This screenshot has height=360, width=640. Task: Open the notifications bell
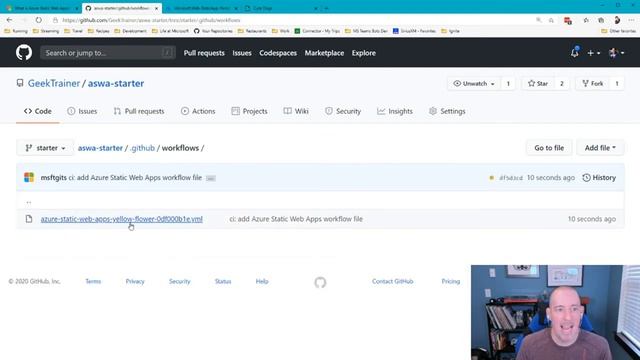[x=575, y=53]
